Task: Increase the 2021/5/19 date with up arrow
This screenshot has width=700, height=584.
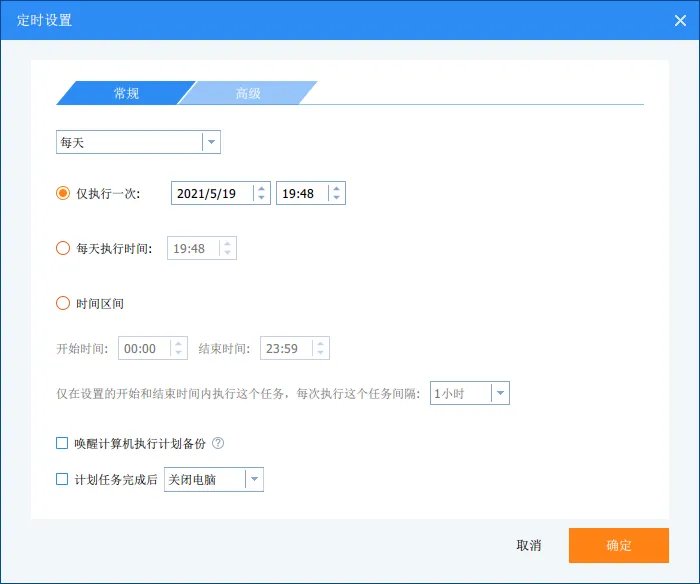Action: [262, 188]
